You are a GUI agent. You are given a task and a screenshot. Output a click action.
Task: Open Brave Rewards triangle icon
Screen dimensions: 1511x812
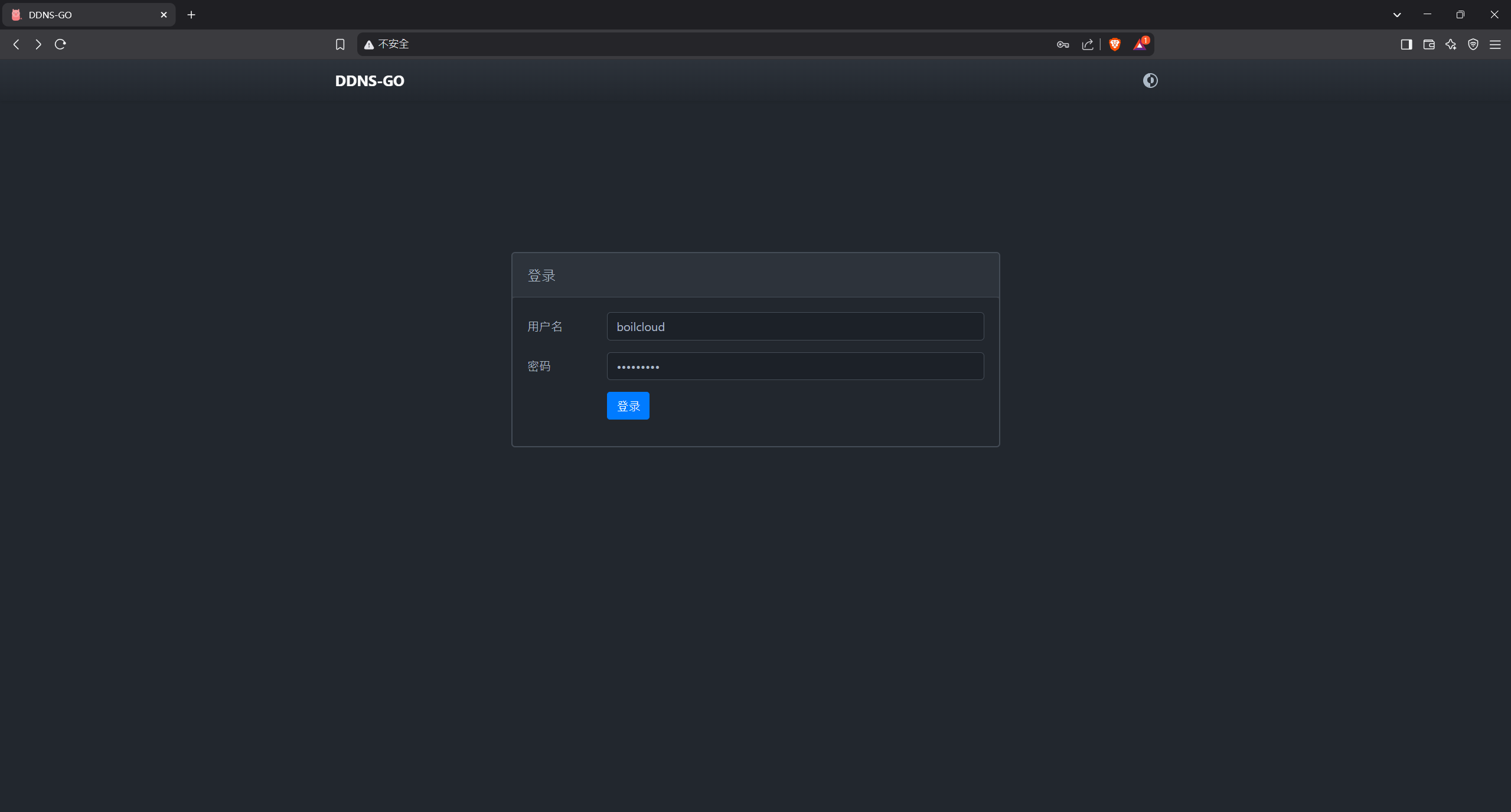point(1140,44)
